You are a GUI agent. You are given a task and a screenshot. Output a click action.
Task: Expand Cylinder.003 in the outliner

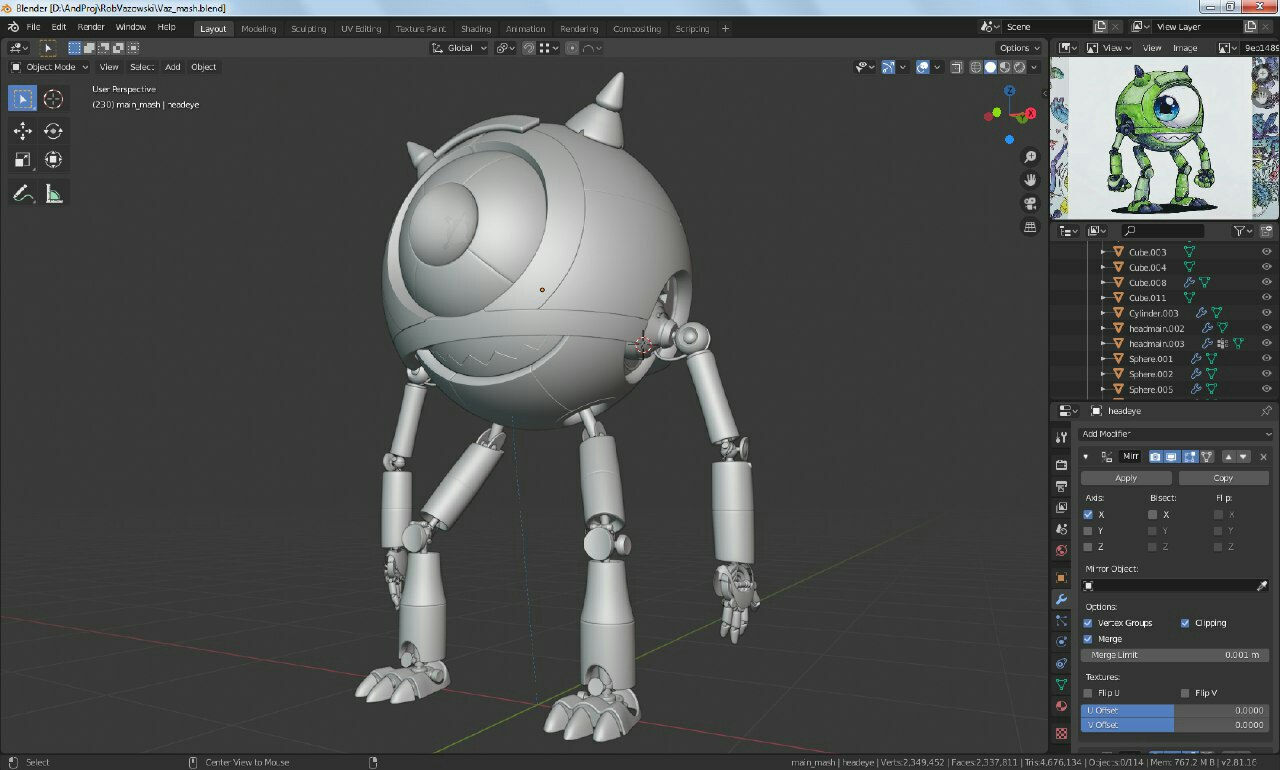(1104, 313)
